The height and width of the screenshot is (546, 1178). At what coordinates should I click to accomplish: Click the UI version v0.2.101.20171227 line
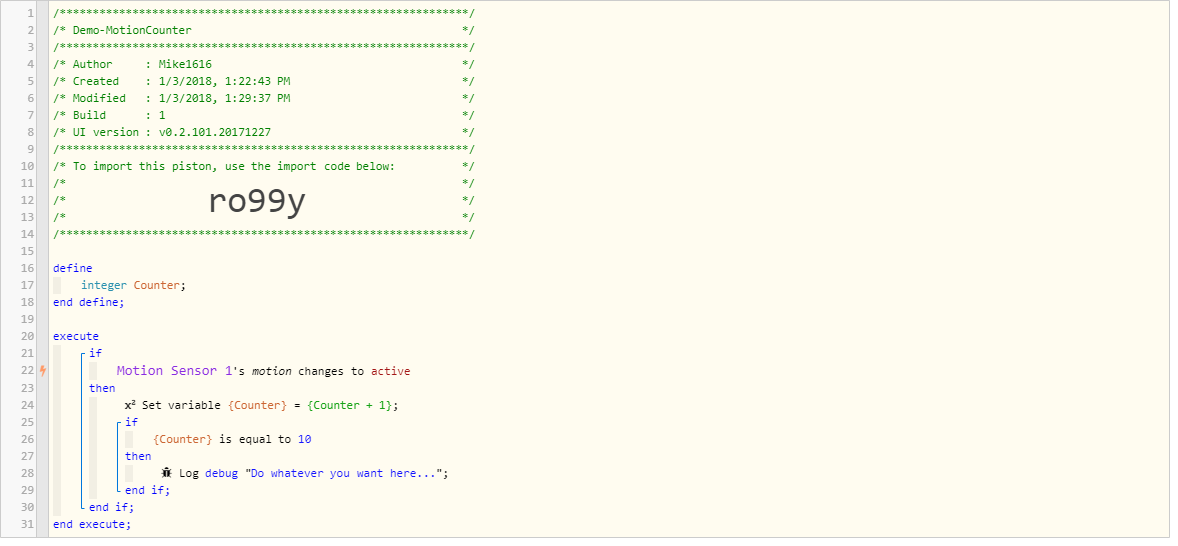tap(264, 132)
